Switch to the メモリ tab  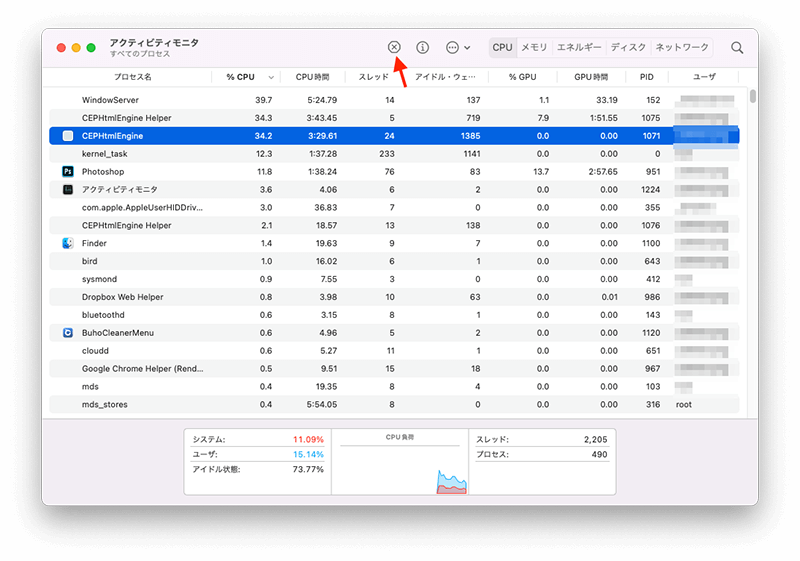tap(534, 47)
